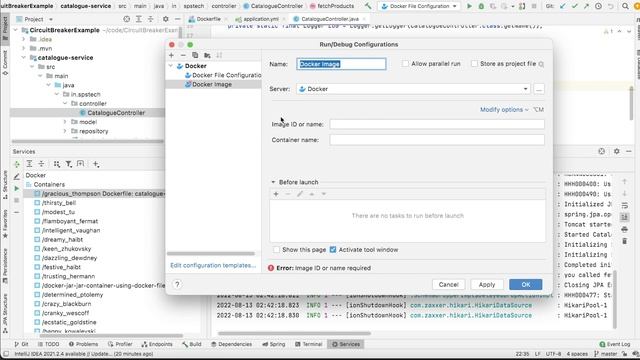Screen dimensions: 640x360
Task: Click the Apply button
Action: pyautogui.click(x=487, y=284)
